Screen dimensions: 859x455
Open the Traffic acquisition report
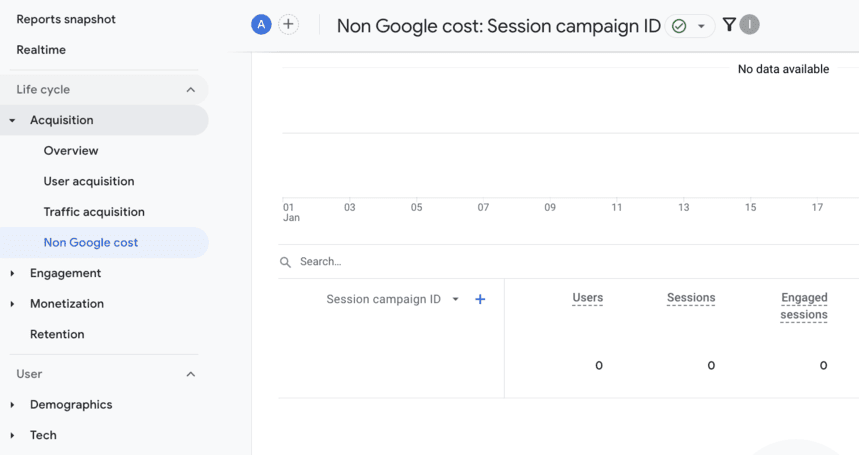(x=94, y=212)
